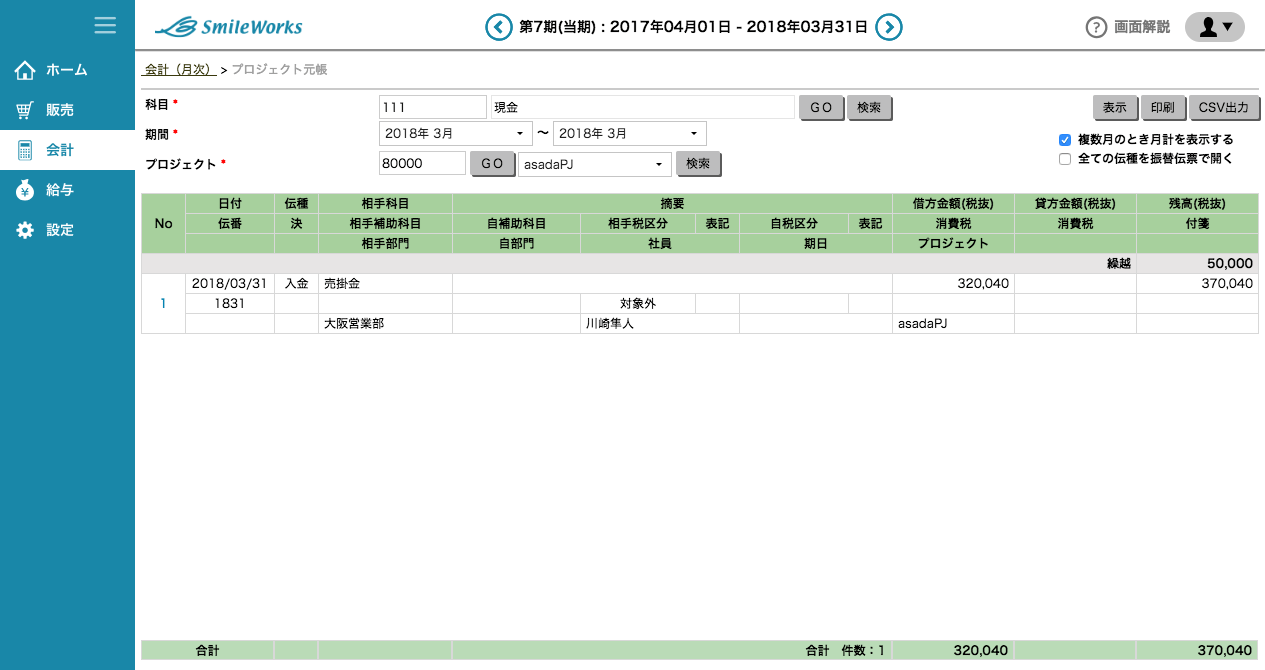This screenshot has width=1265, height=670.
Task: Open entry number 1 link
Action: pos(163,303)
